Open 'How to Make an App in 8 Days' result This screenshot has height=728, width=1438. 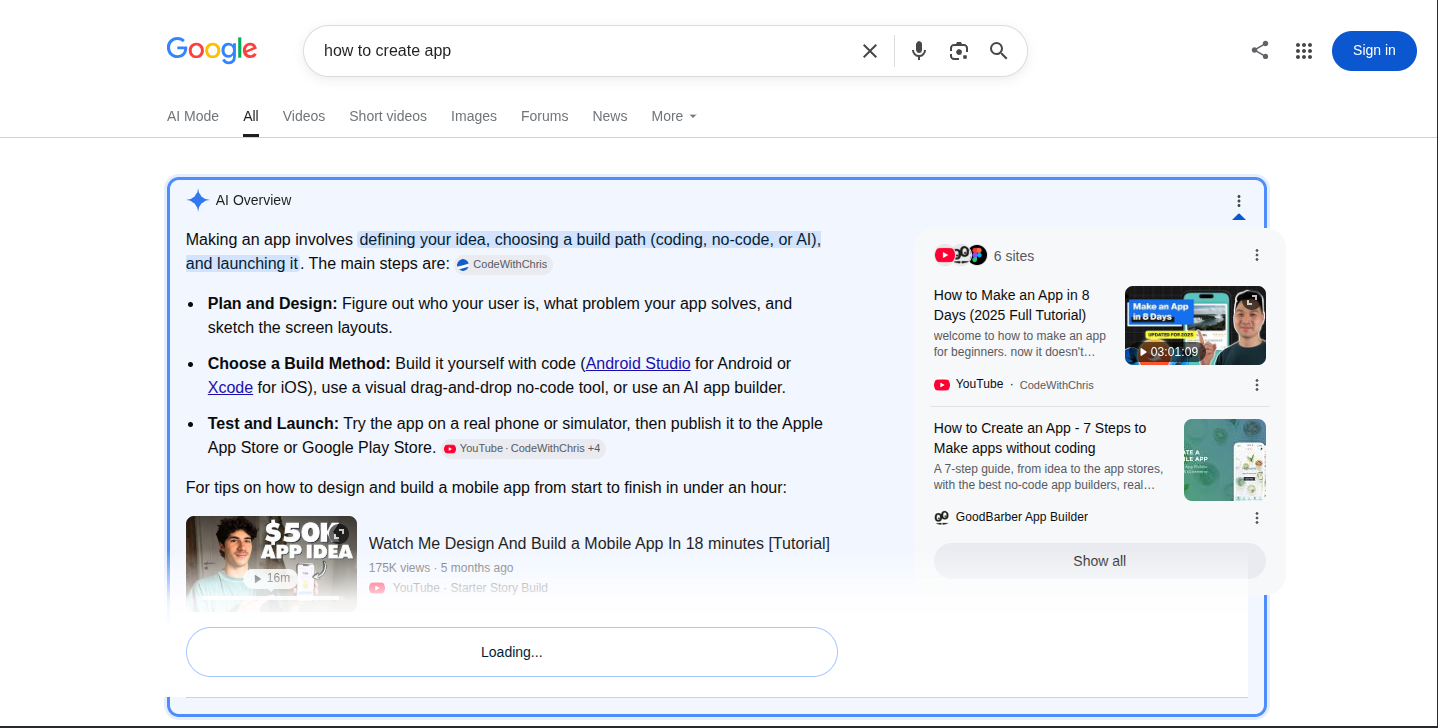1011,305
